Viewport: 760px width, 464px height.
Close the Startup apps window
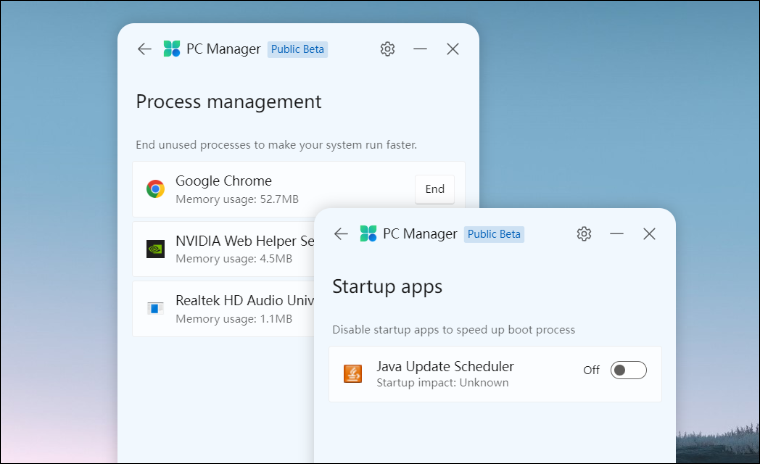(649, 234)
